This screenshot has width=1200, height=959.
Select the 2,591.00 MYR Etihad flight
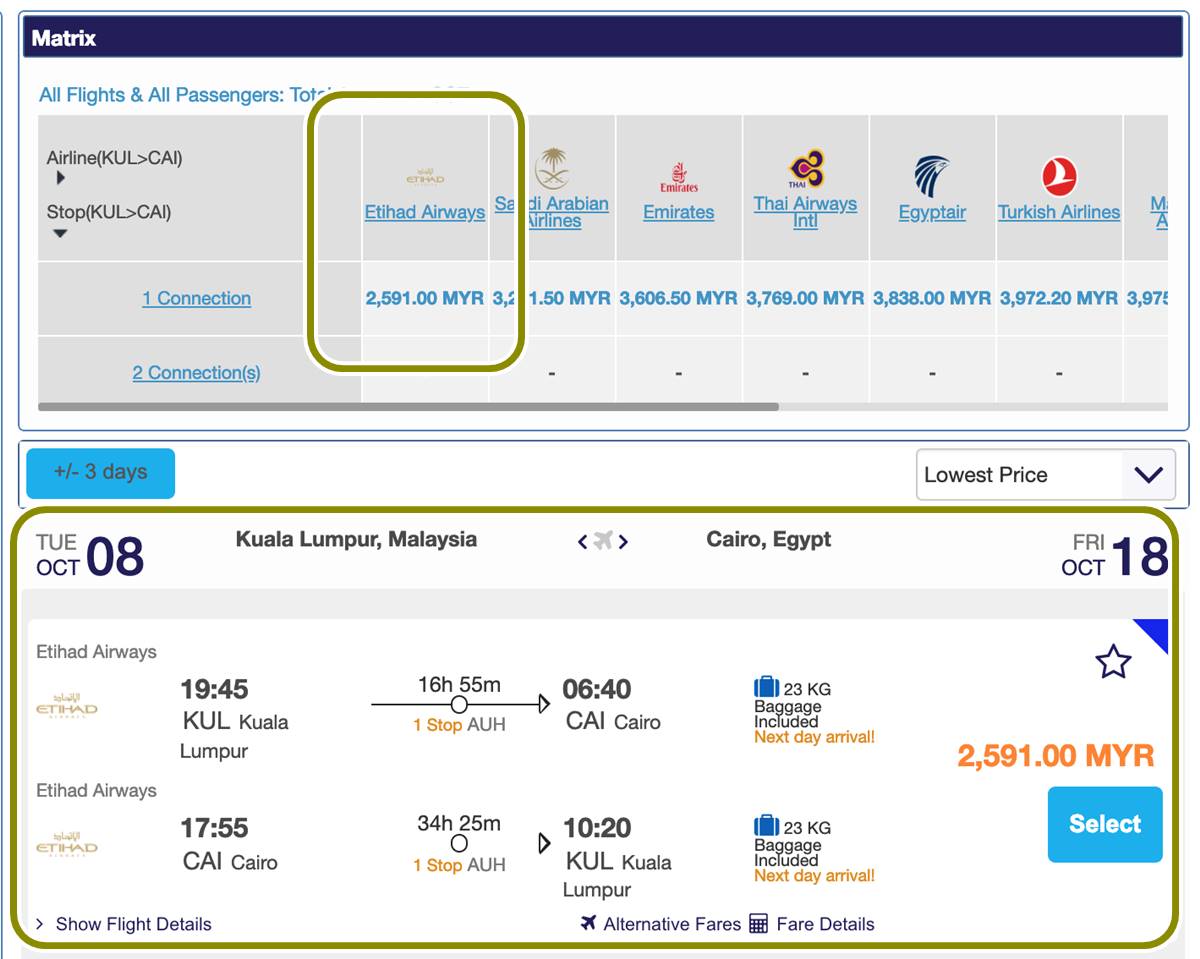pyautogui.click(x=1105, y=824)
